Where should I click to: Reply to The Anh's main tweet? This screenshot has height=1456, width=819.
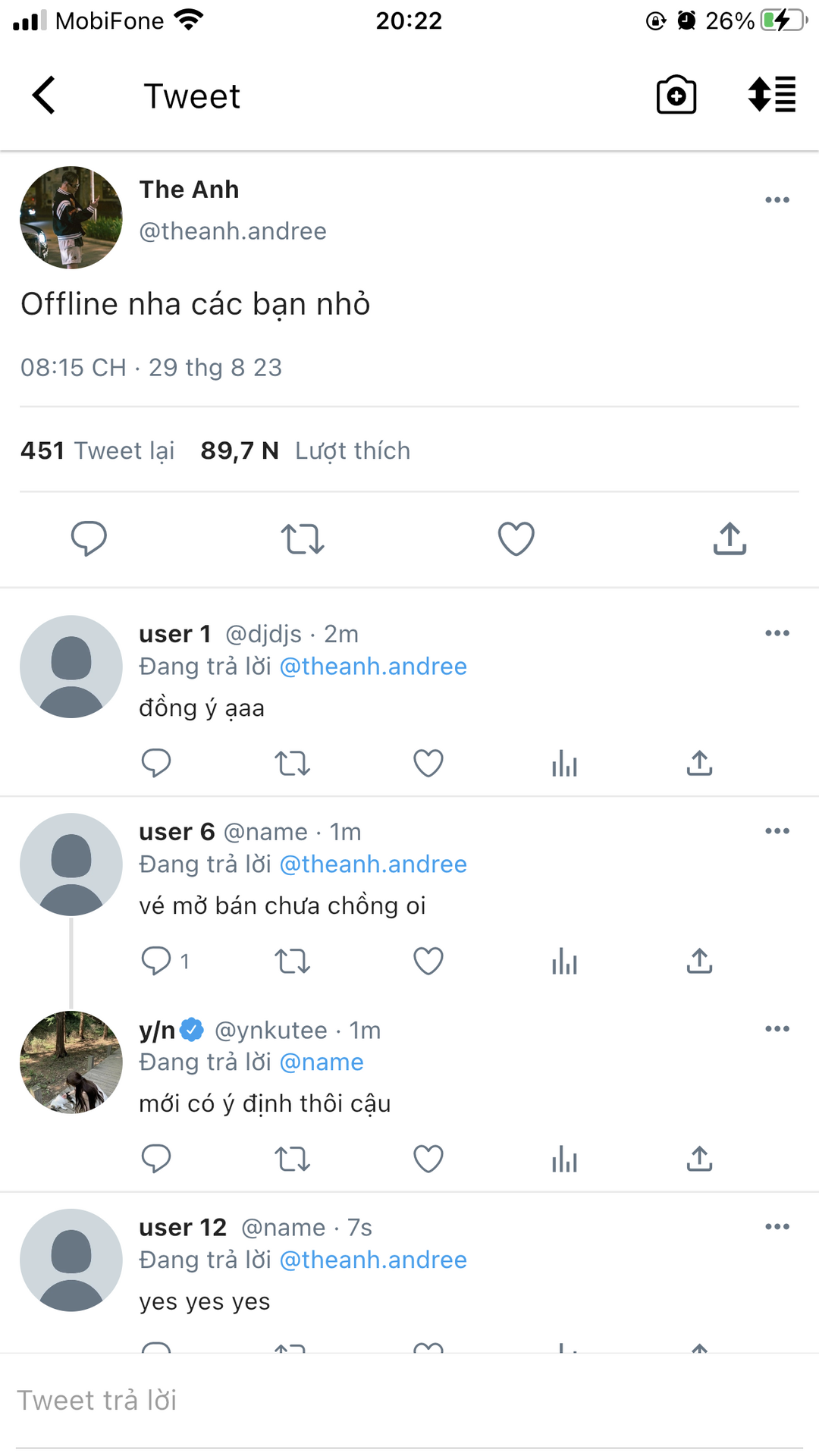tap(89, 539)
